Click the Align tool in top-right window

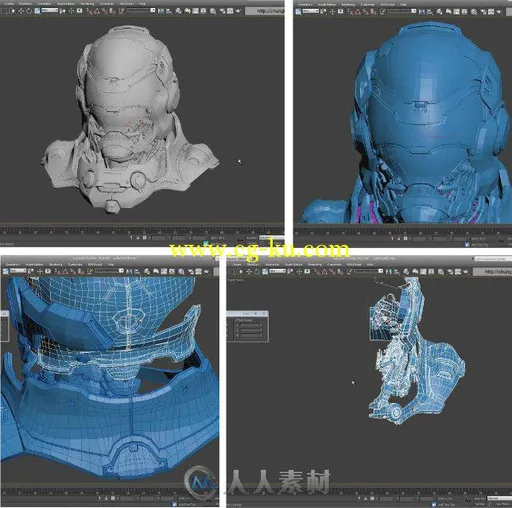click(x=430, y=11)
